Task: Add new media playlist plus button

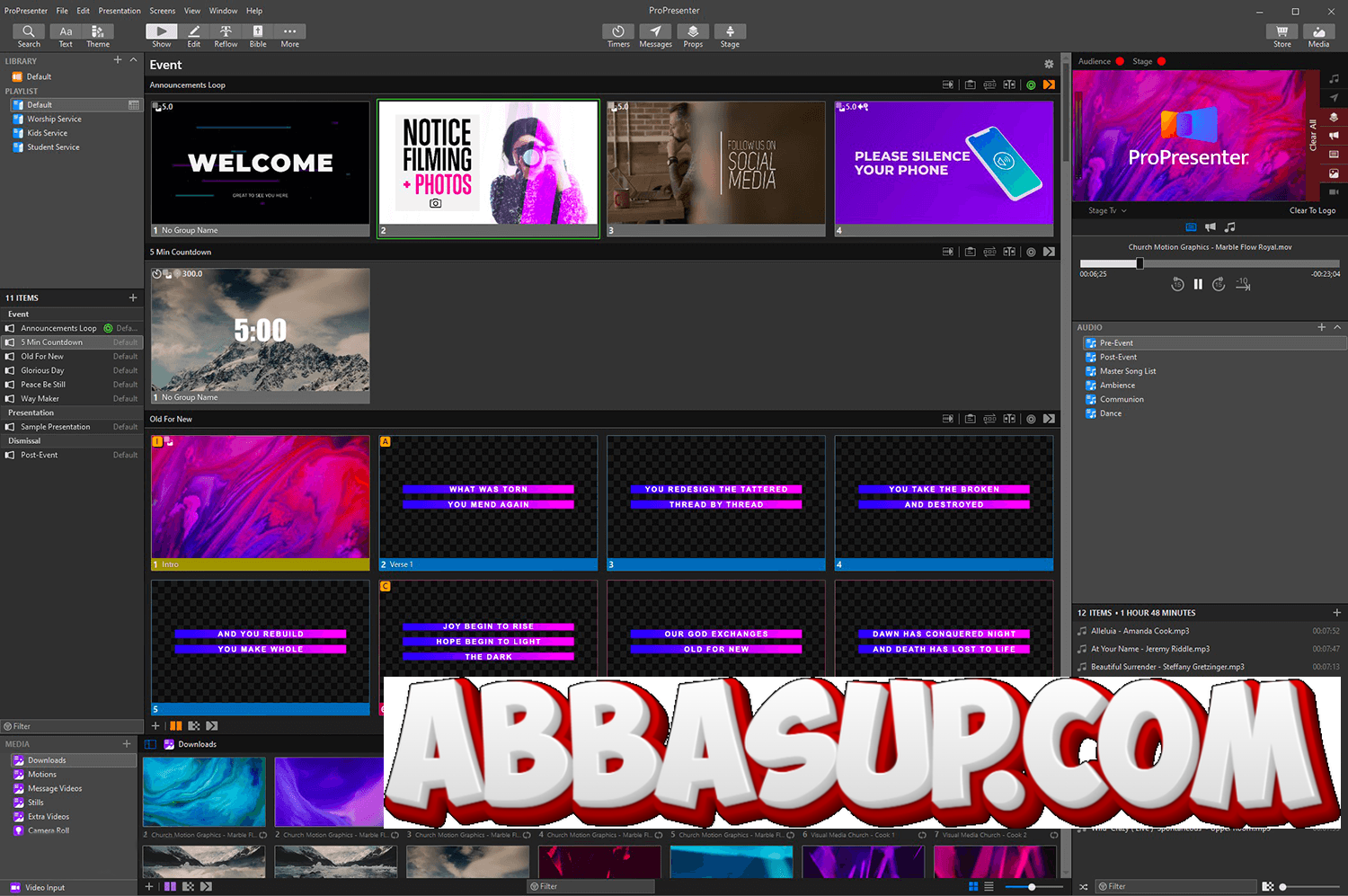Action: (x=127, y=744)
